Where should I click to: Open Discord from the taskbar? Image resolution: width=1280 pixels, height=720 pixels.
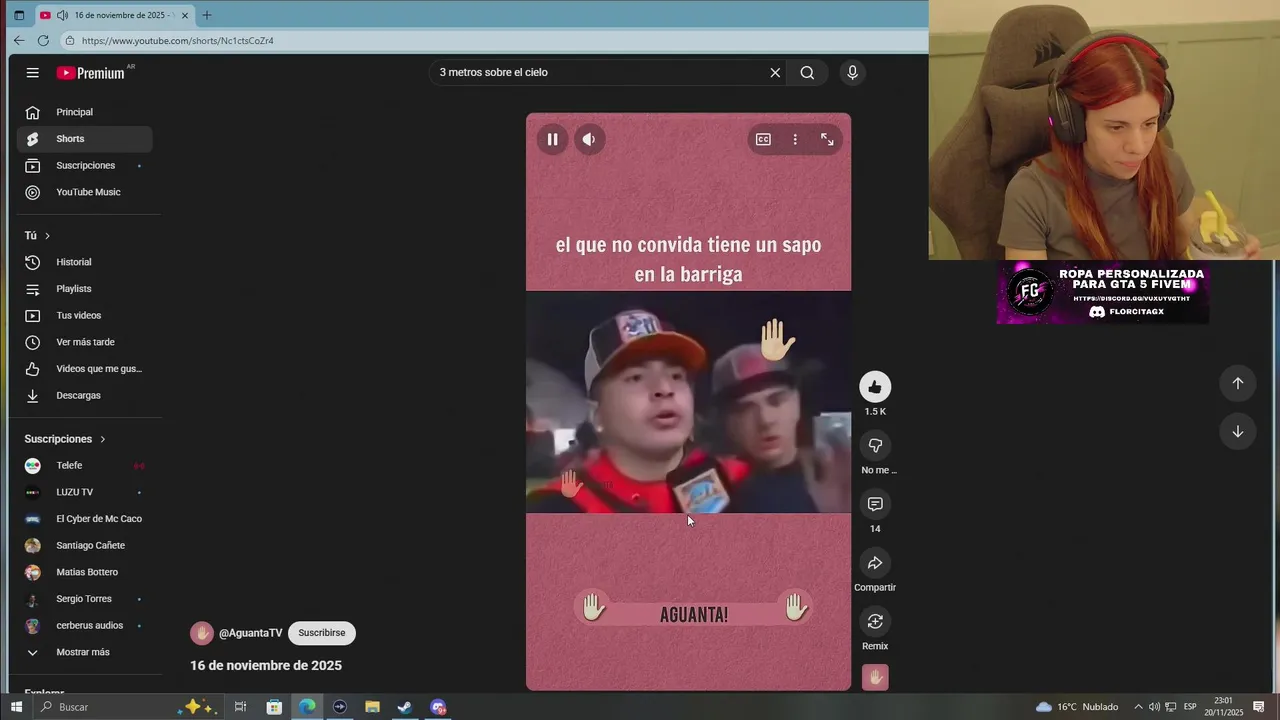(x=438, y=707)
